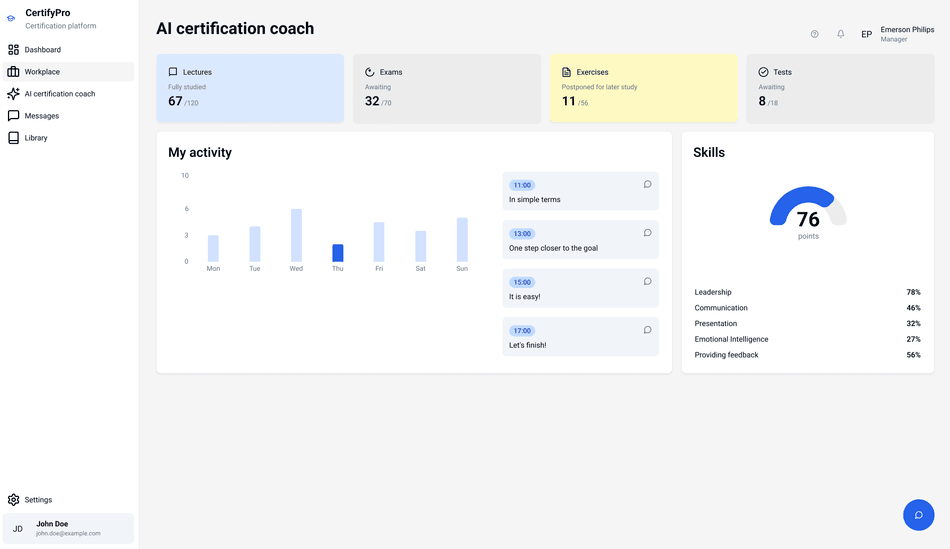Open the notifications bell icon
Viewport: 950px width, 549px height.
pyautogui.click(x=840, y=34)
